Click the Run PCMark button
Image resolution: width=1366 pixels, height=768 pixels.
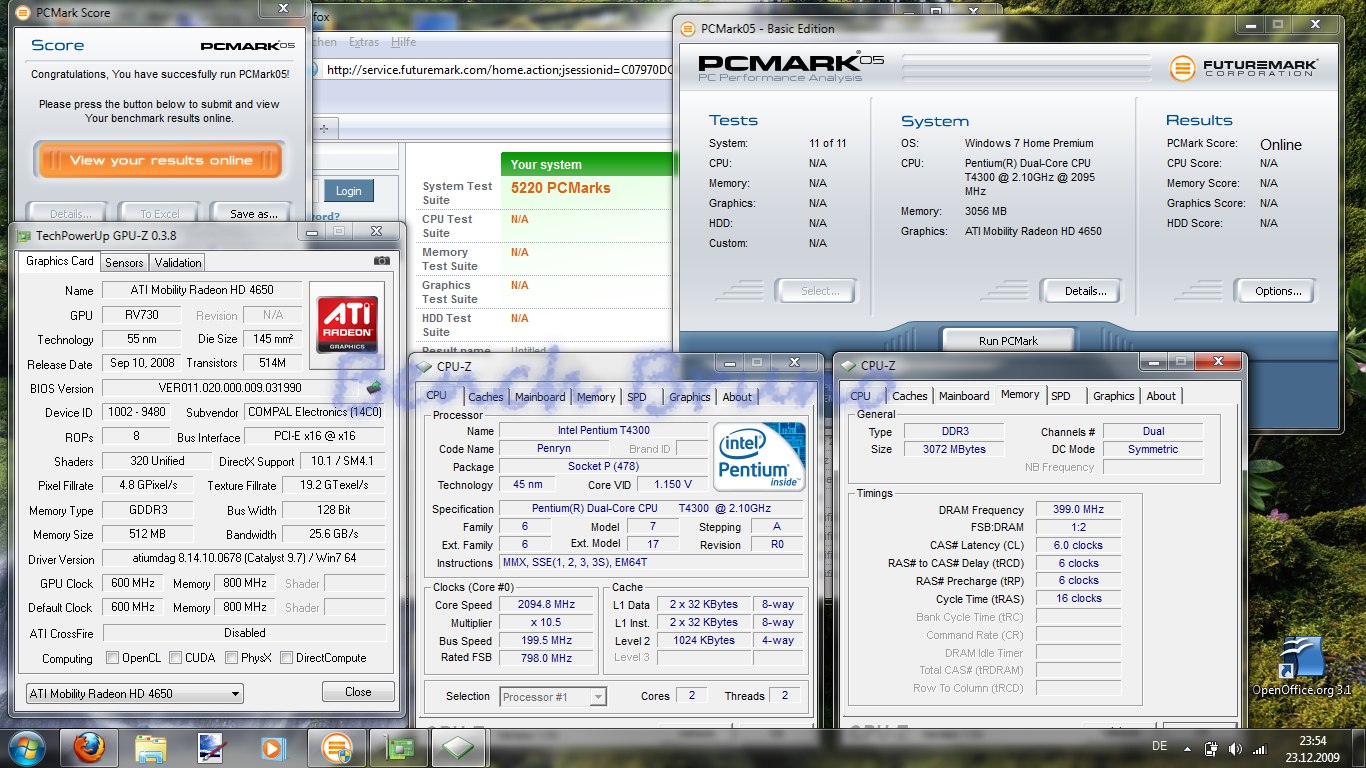point(1008,340)
